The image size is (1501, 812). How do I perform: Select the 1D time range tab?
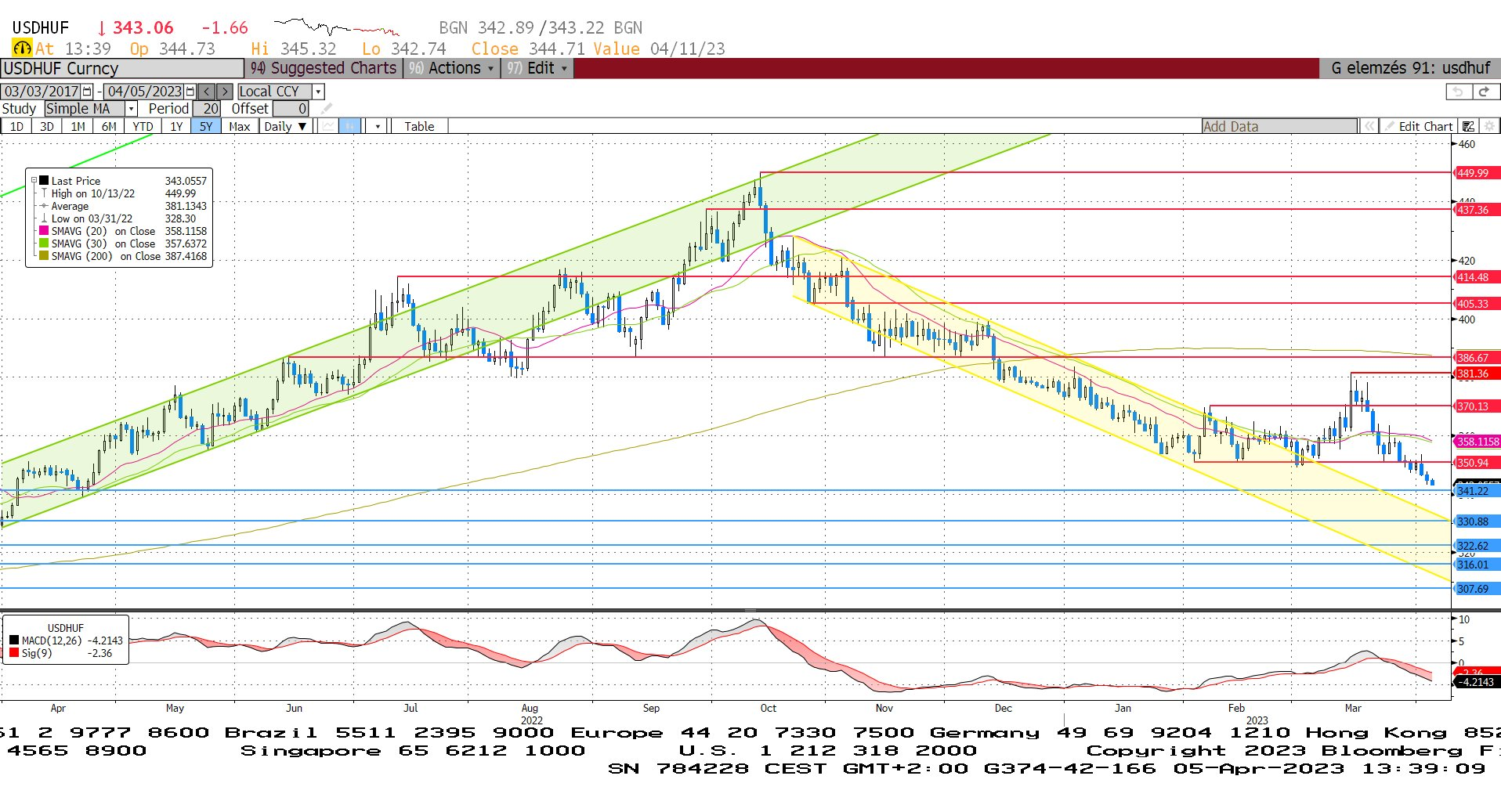tap(16, 126)
